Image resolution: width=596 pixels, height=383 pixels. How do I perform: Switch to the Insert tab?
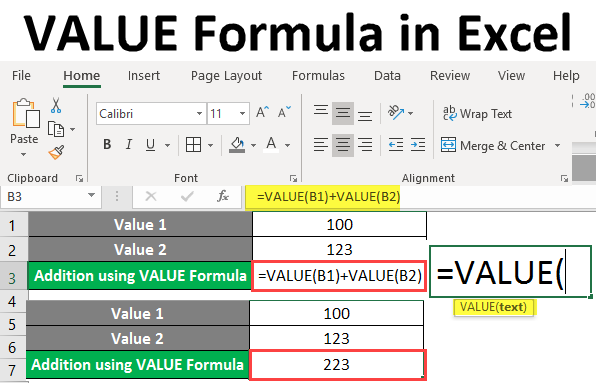pyautogui.click(x=144, y=75)
